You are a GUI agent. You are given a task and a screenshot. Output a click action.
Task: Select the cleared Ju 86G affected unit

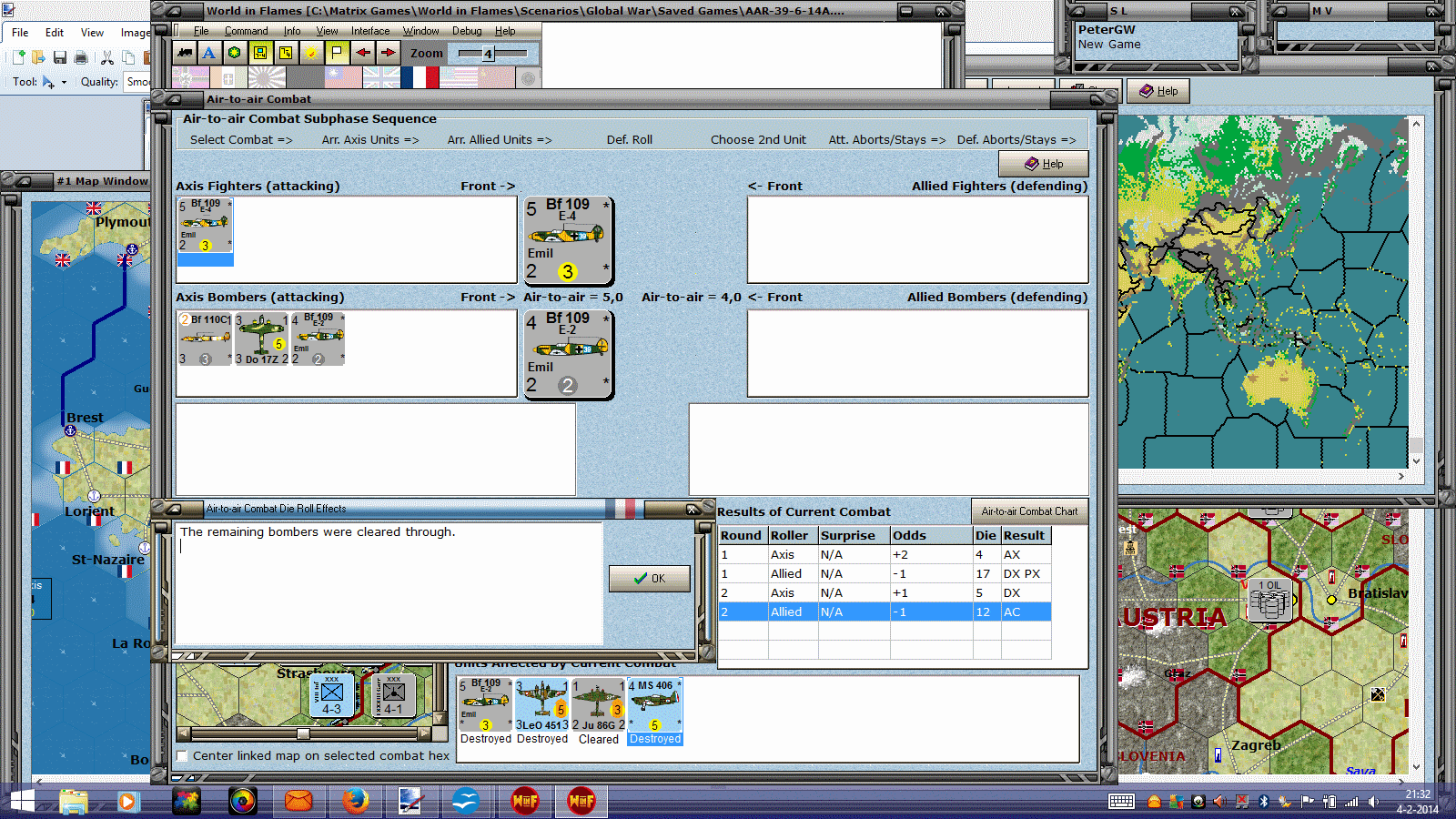coord(599,705)
